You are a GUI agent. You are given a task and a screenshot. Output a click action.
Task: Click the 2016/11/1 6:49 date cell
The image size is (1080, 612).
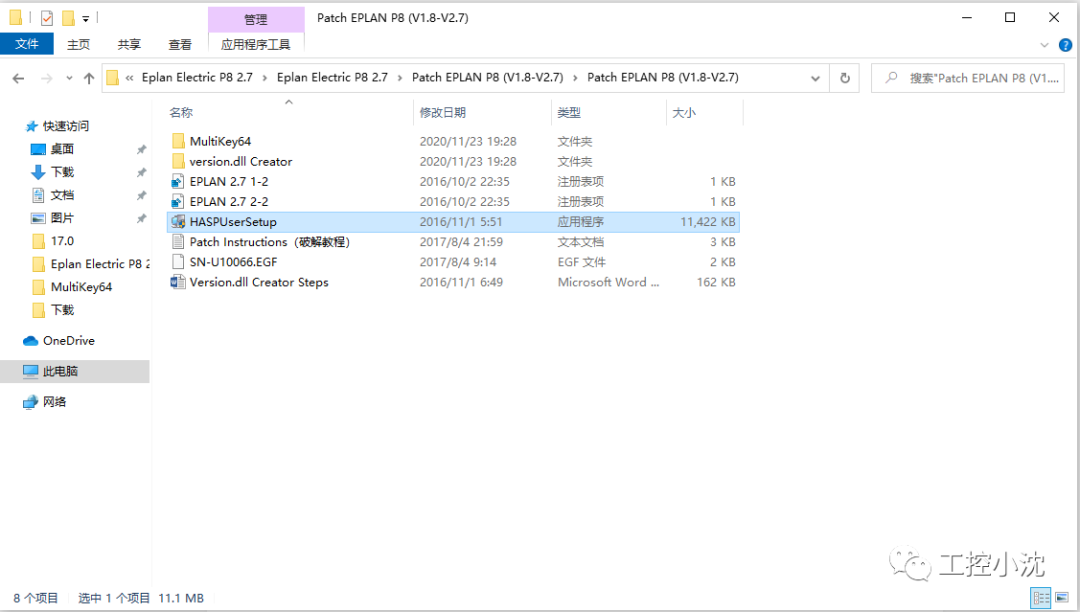click(461, 282)
